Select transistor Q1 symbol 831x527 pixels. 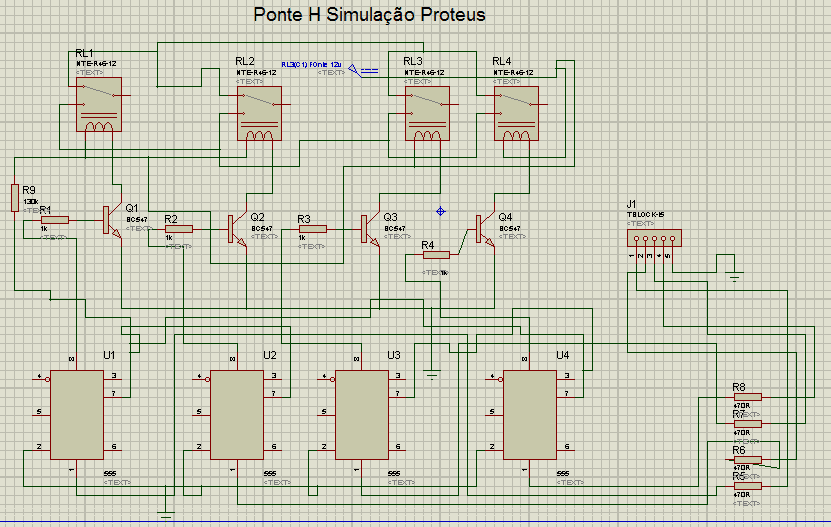coord(112,221)
